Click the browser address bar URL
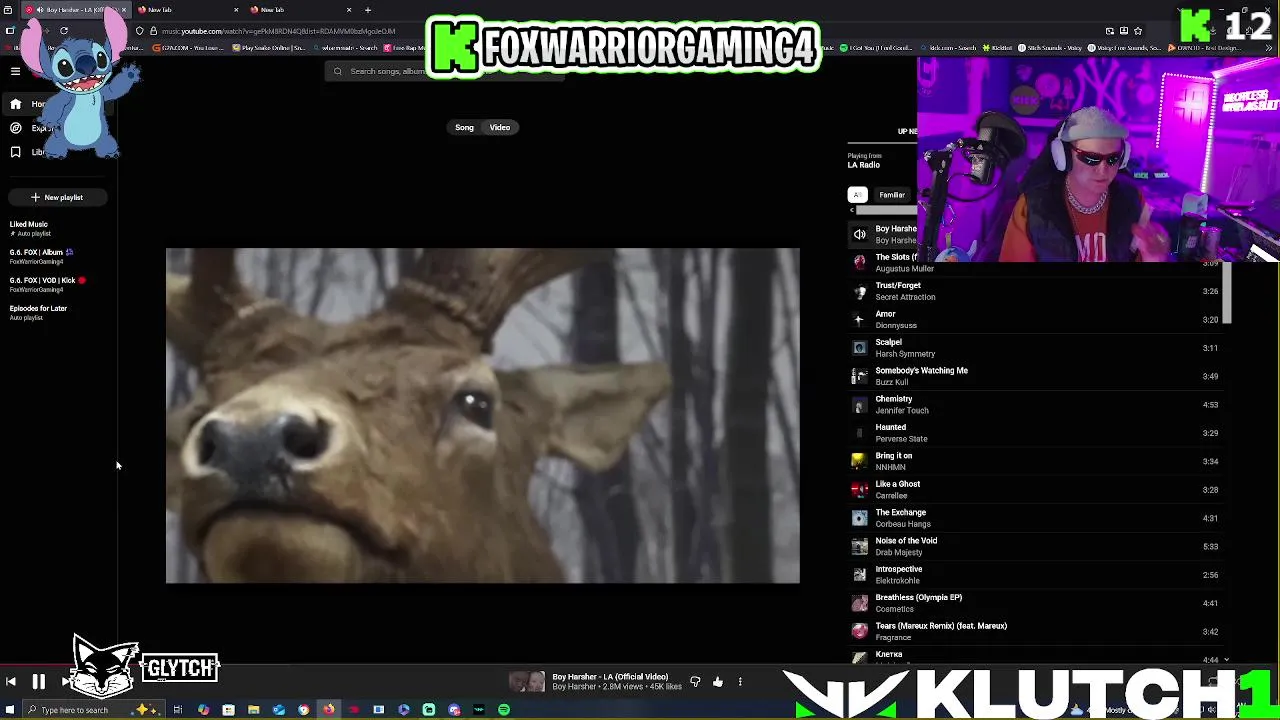Viewport: 1280px width, 720px height. [278, 31]
